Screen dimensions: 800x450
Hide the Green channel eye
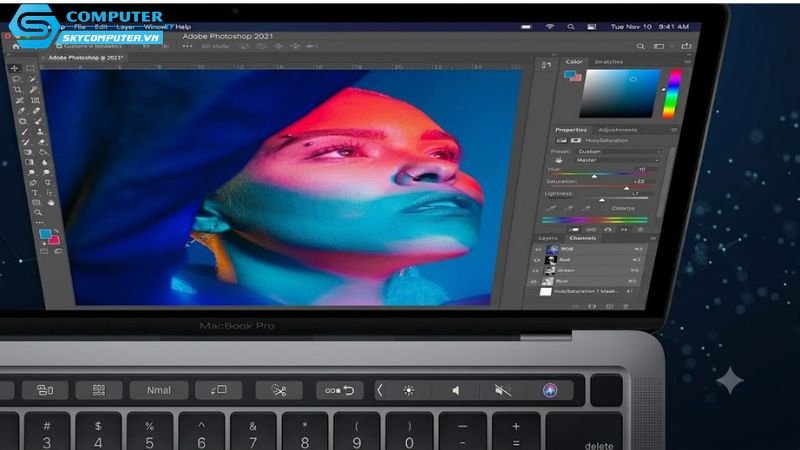click(x=535, y=270)
